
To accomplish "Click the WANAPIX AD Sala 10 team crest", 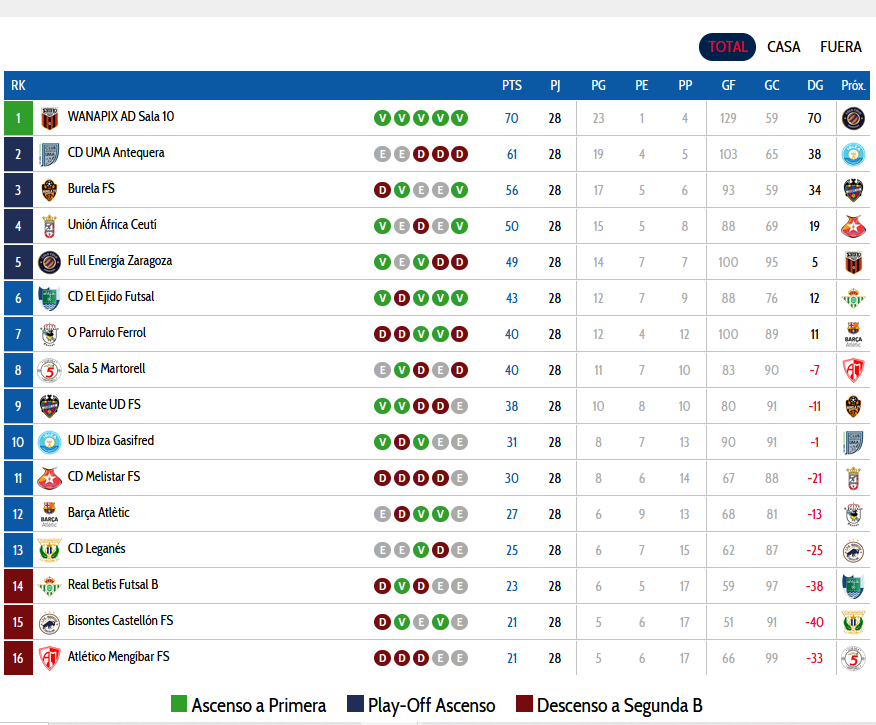I will [49, 118].
